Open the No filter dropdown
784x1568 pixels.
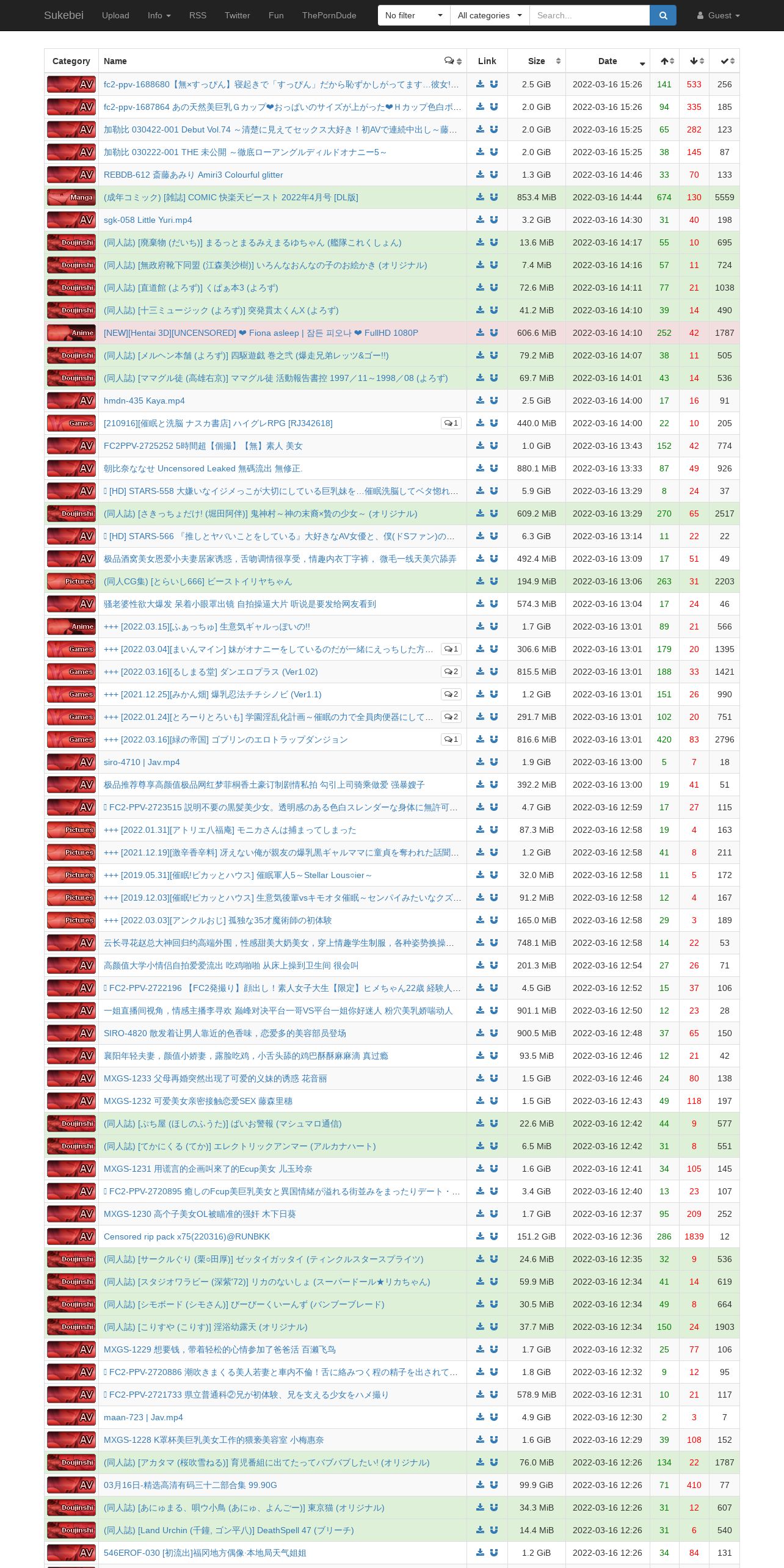pyautogui.click(x=414, y=15)
